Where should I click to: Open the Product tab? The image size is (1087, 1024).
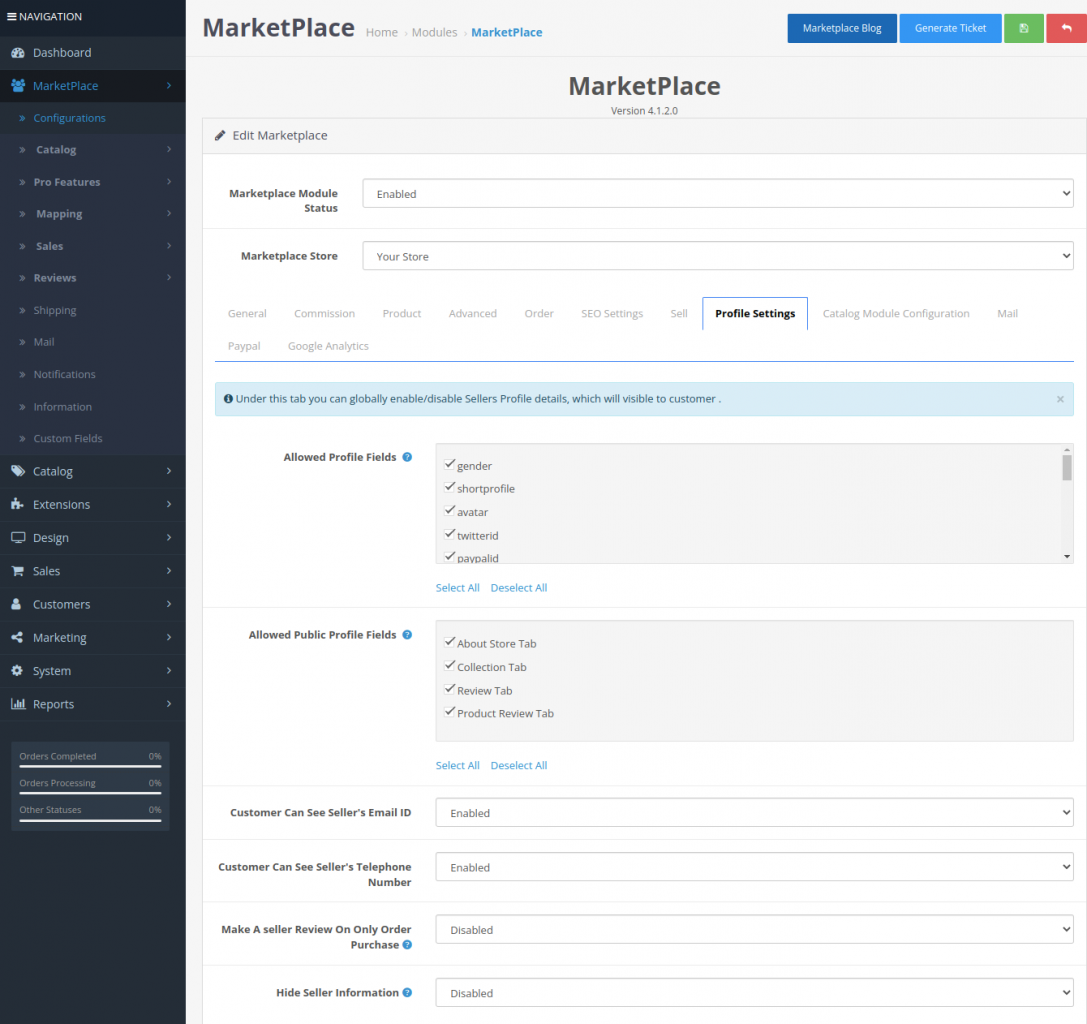pyautogui.click(x=402, y=313)
